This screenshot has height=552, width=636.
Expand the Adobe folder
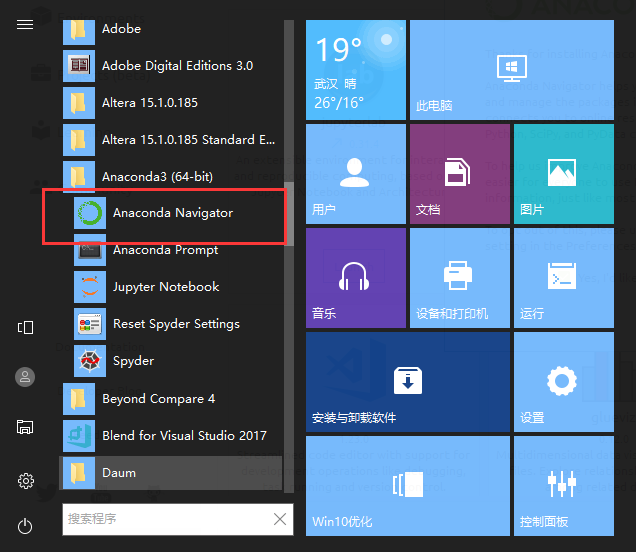tap(172, 30)
